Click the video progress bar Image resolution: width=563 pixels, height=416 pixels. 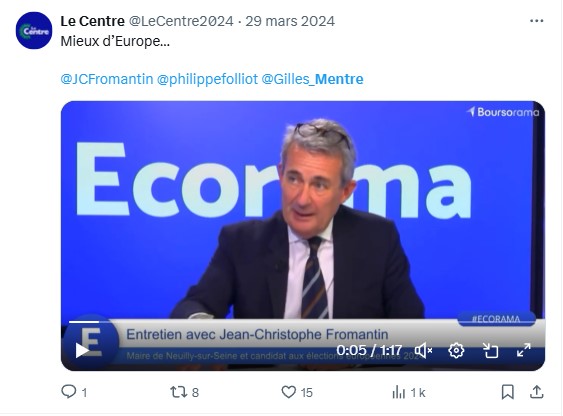pos(303,322)
